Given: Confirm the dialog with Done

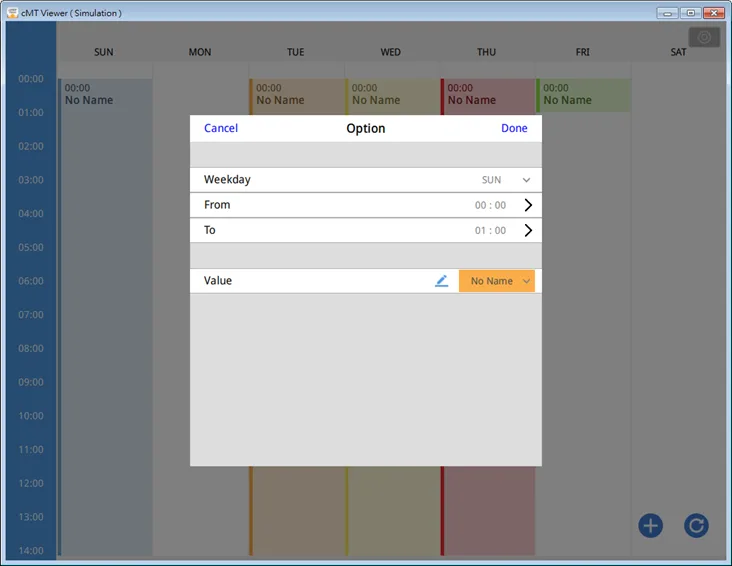Looking at the screenshot, I should pos(514,128).
